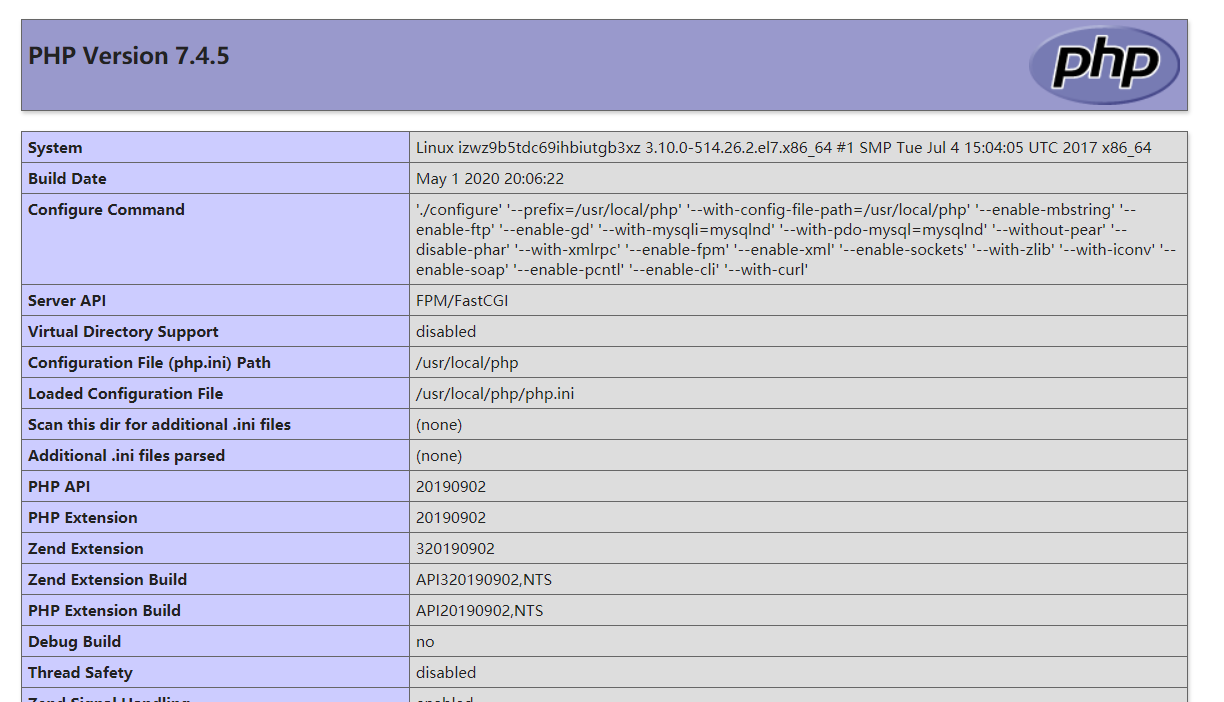
Task: Click Configuration File (php.ini) Path label
Action: (x=149, y=363)
